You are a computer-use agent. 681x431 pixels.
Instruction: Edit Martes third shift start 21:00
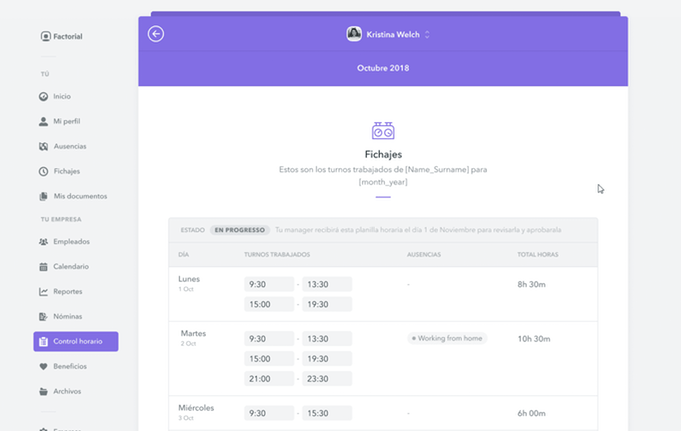point(269,378)
